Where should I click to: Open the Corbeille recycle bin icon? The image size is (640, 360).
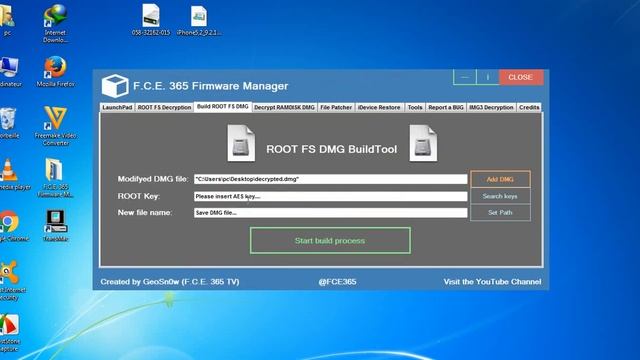pyautogui.click(x=8, y=123)
